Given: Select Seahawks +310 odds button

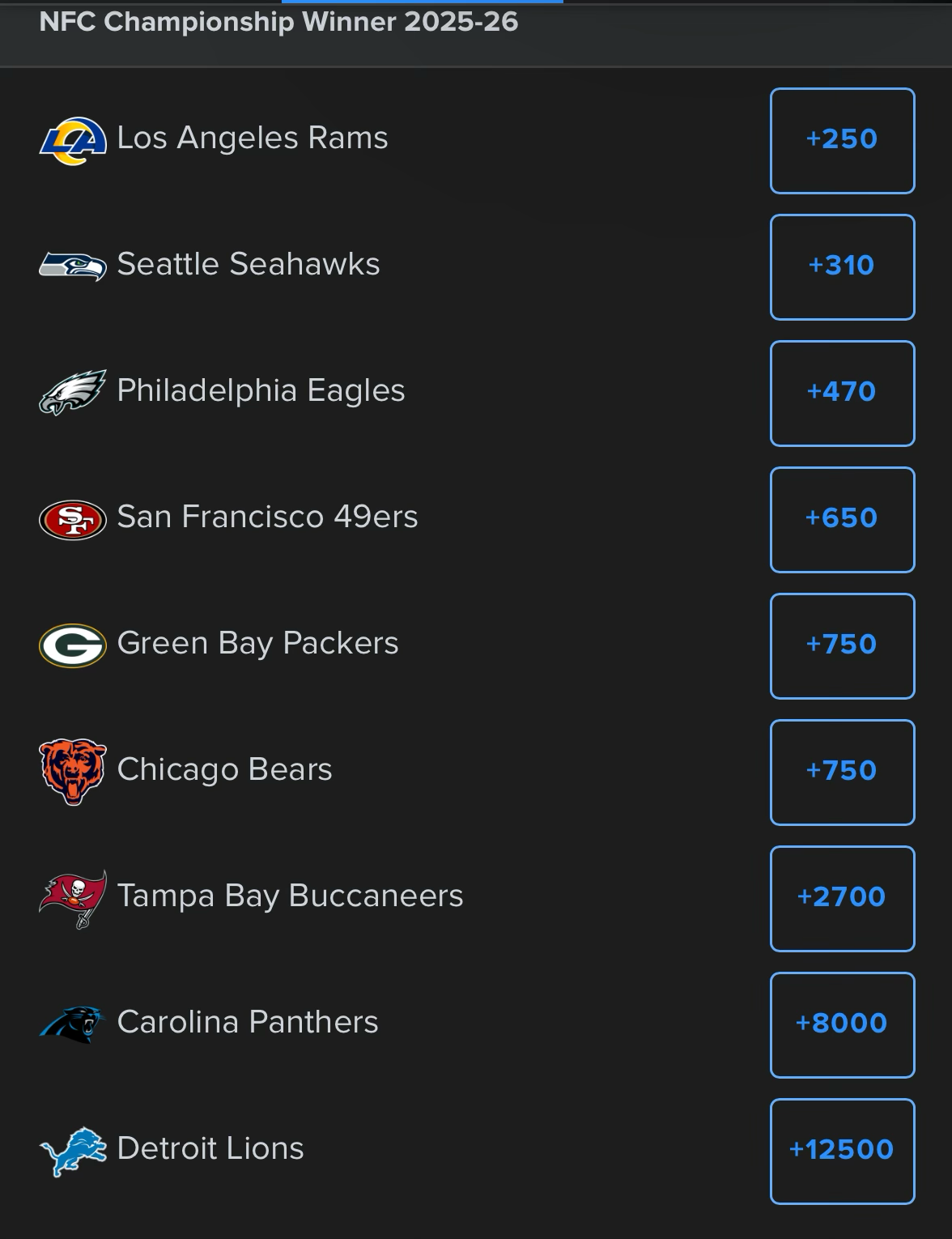Looking at the screenshot, I should (x=842, y=267).
